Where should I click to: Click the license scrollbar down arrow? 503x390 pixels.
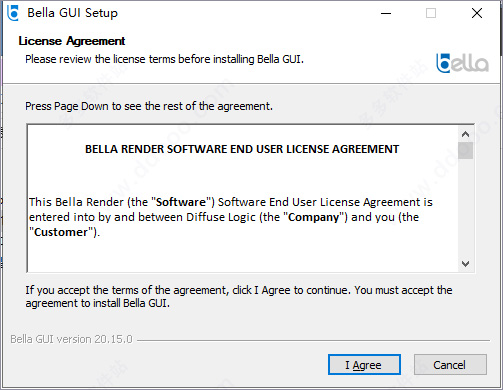pos(465,264)
